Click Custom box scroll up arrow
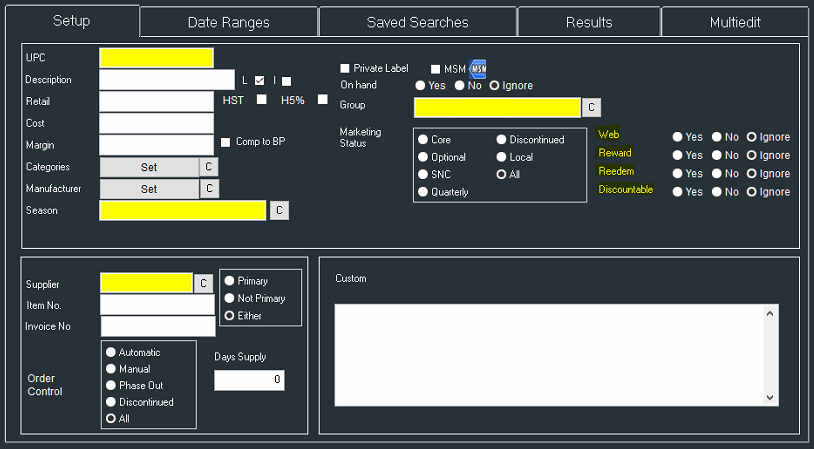The width and height of the screenshot is (814, 449). (769, 314)
